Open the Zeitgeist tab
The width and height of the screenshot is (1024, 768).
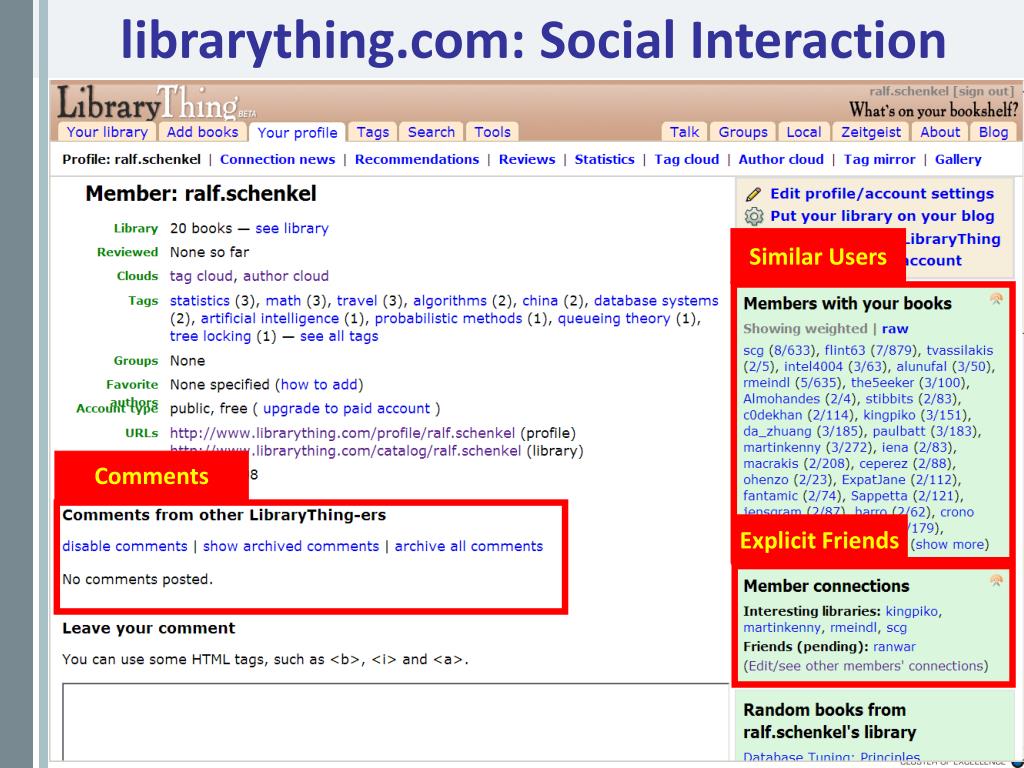coord(871,132)
